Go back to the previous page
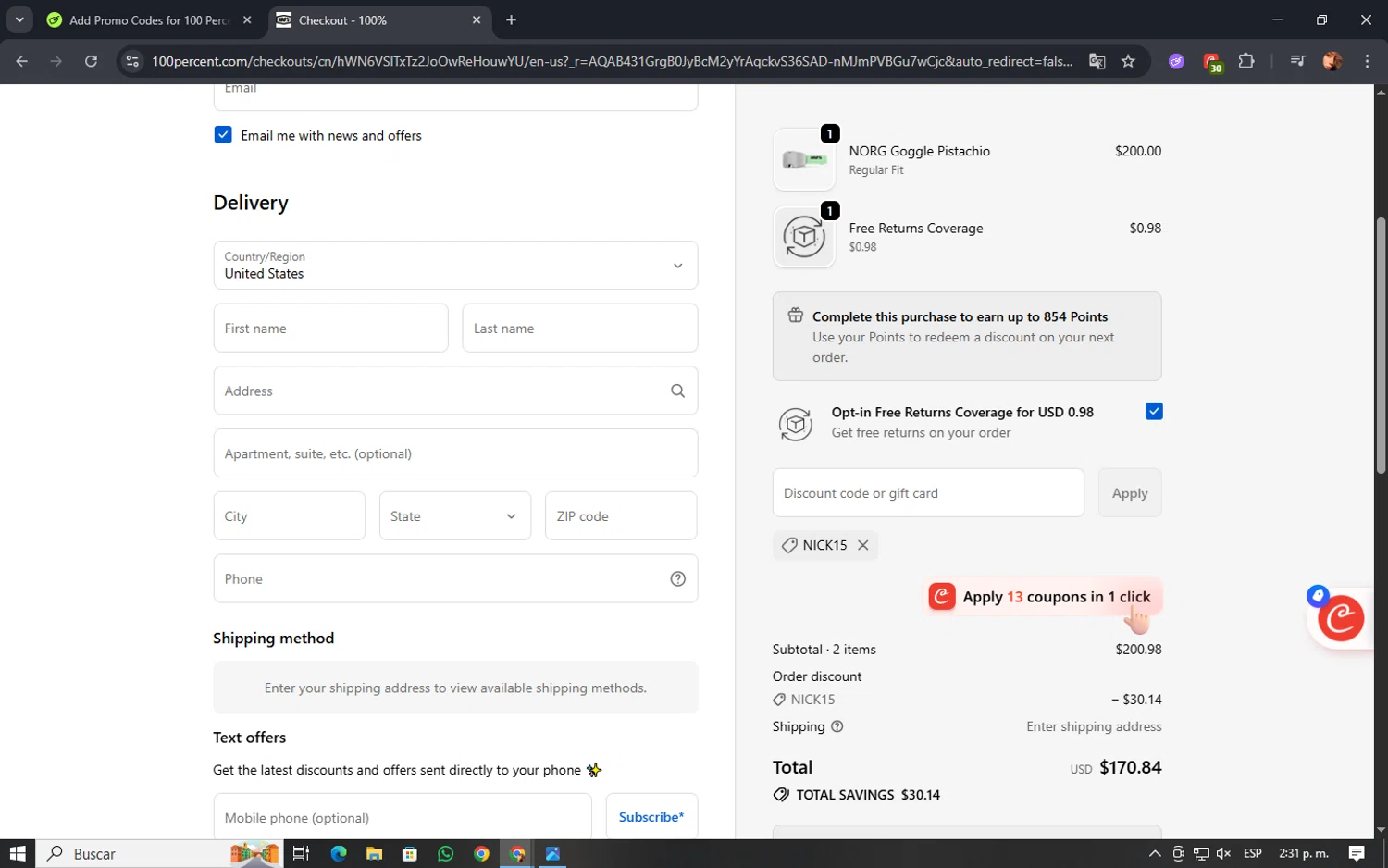This screenshot has width=1388, height=868. [21, 61]
